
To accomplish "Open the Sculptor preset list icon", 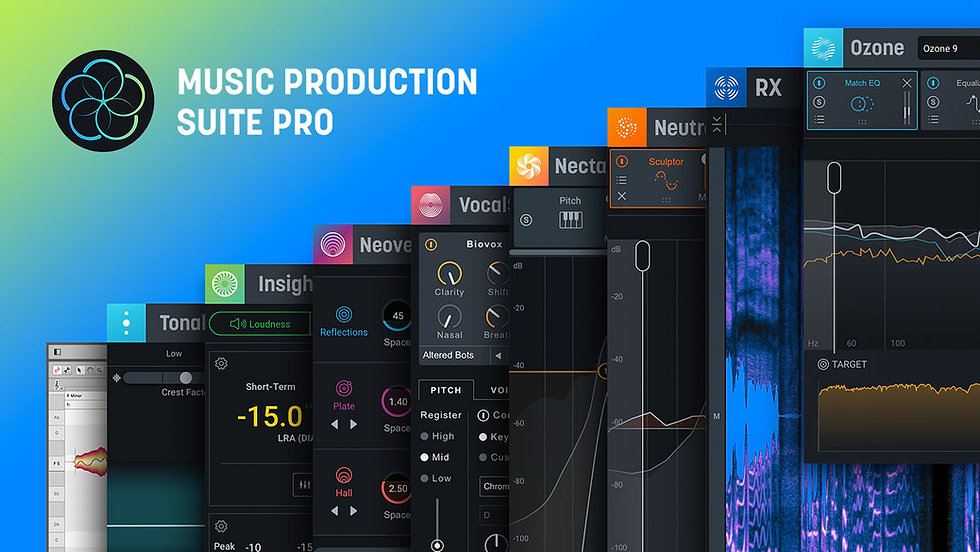I will tap(621, 180).
